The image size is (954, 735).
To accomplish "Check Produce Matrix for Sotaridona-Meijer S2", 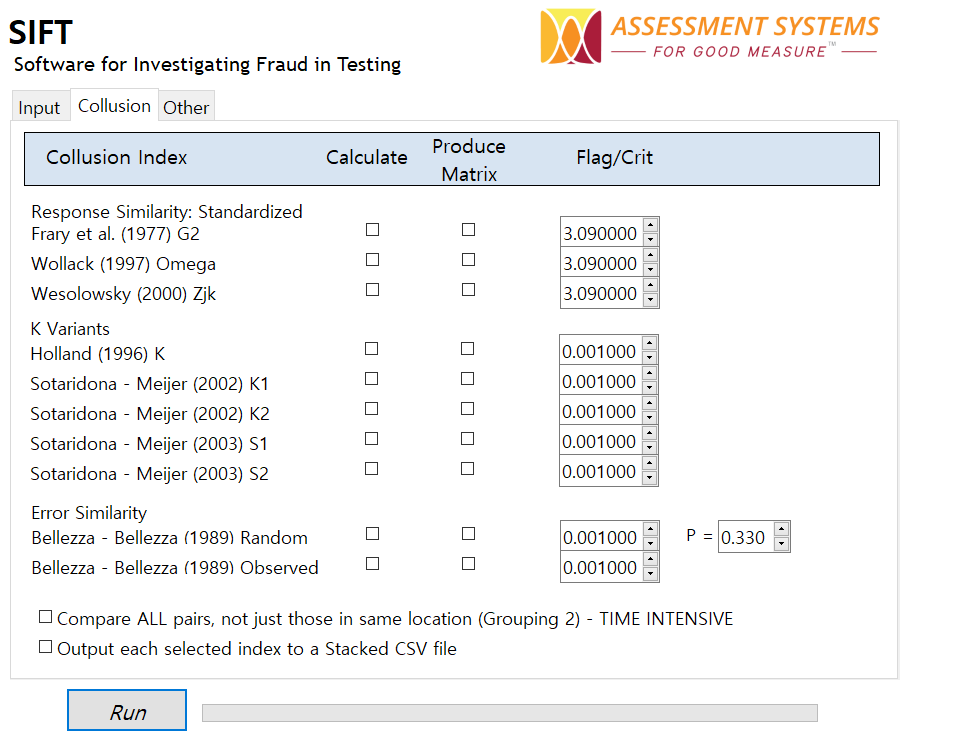I will pyautogui.click(x=467, y=469).
